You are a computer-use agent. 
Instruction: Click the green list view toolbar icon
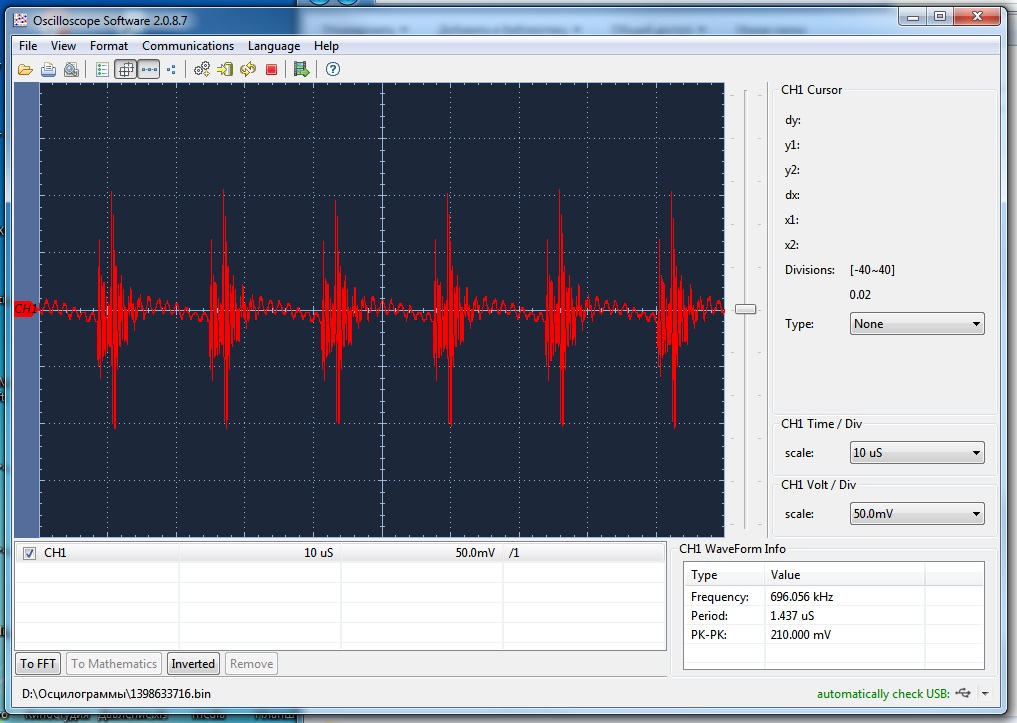[x=102, y=69]
